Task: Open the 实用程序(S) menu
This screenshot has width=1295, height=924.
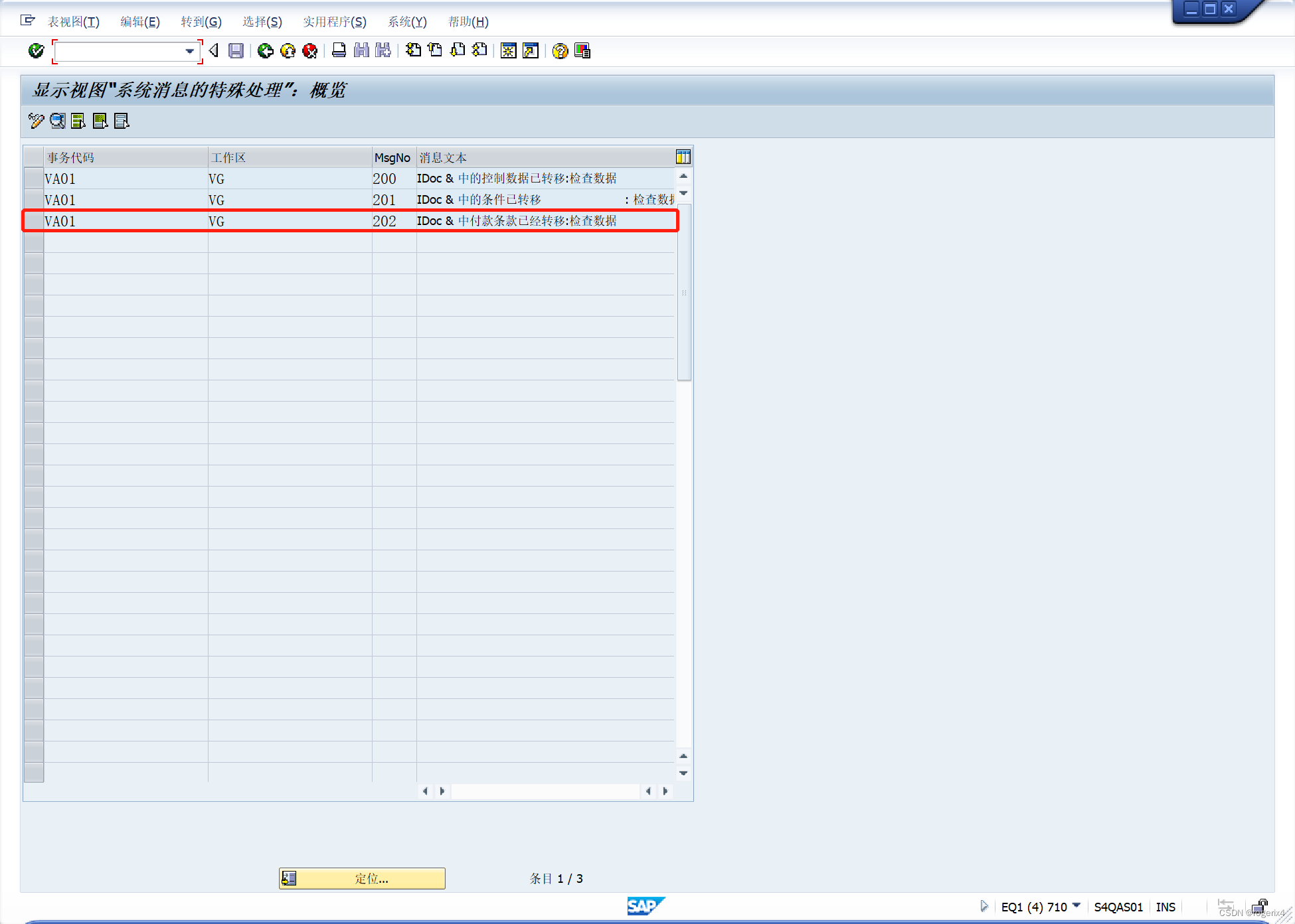Action: coord(335,22)
